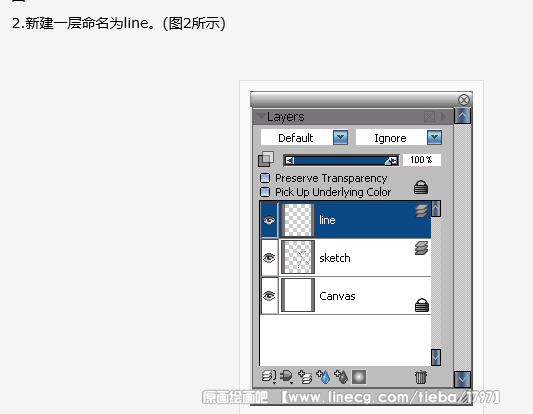Enable Preserve Transparency checkbox
The height and width of the screenshot is (414, 533).
(265, 178)
